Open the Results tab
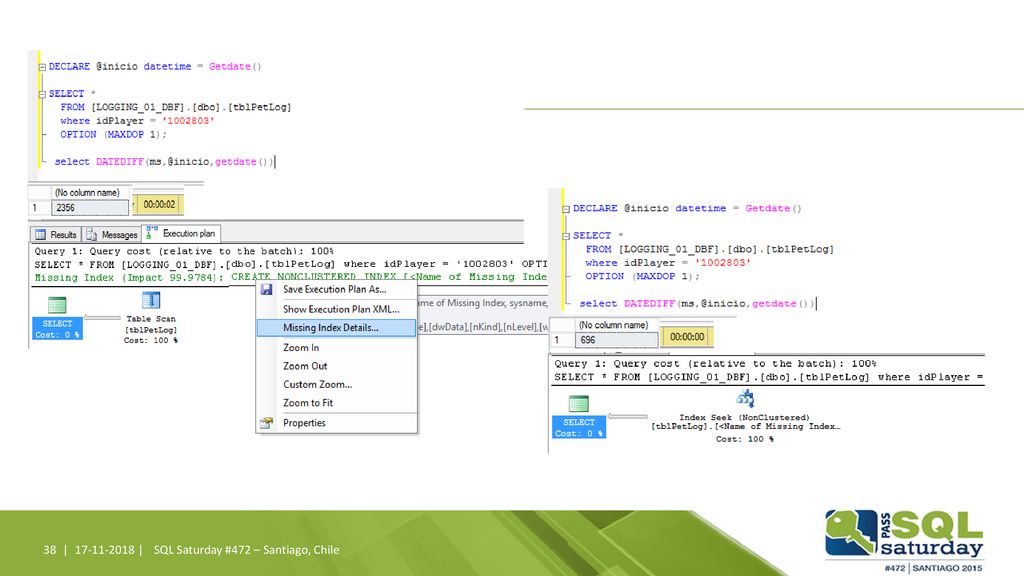1024x576 pixels. coord(56,234)
